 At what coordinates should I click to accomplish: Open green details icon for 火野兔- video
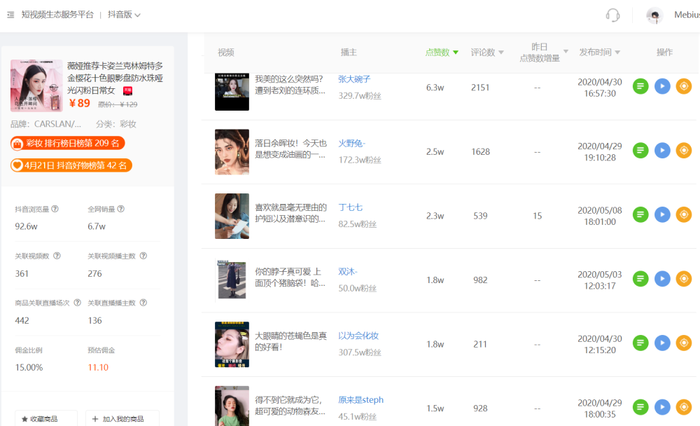640,150
